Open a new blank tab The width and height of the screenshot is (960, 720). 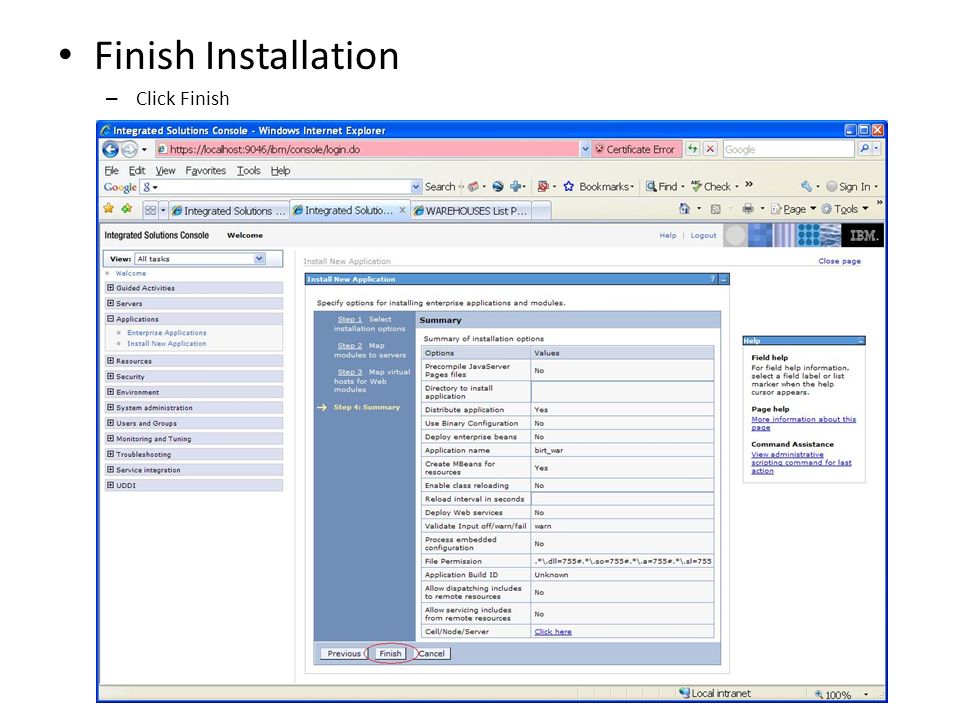(541, 211)
